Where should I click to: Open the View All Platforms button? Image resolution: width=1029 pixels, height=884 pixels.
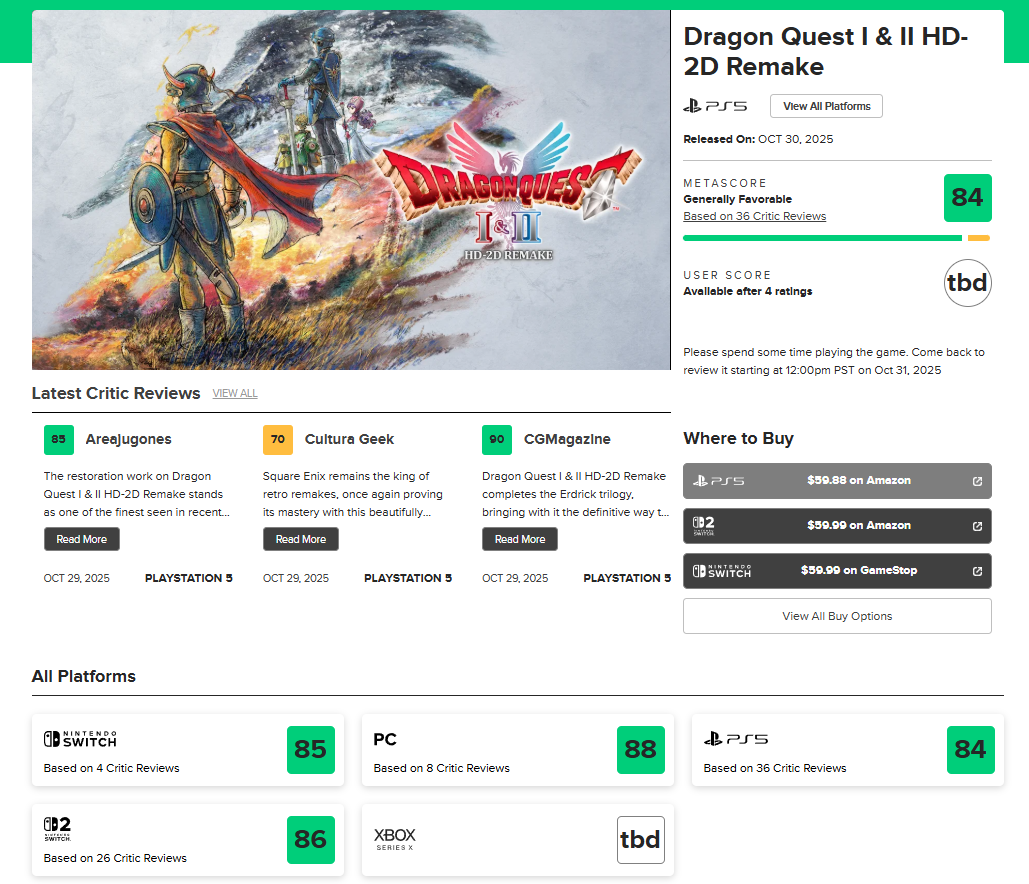(x=826, y=105)
